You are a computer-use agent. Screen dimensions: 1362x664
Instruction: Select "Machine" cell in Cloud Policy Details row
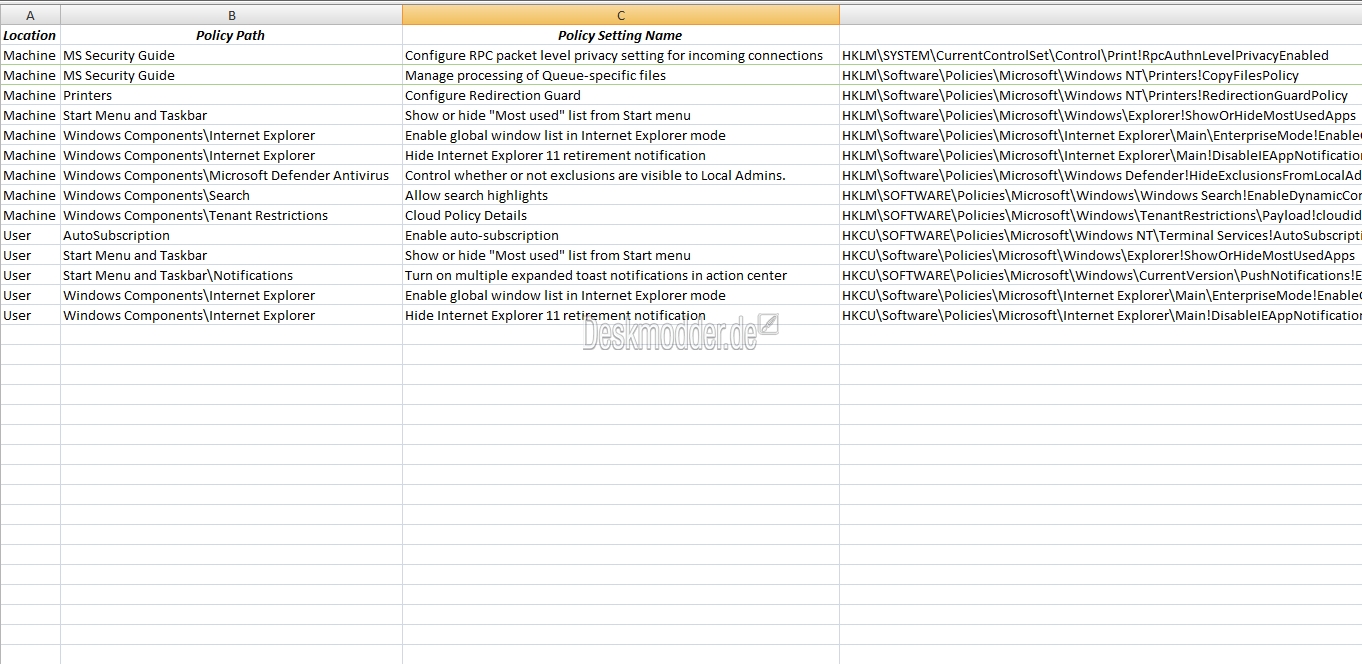tap(30, 215)
